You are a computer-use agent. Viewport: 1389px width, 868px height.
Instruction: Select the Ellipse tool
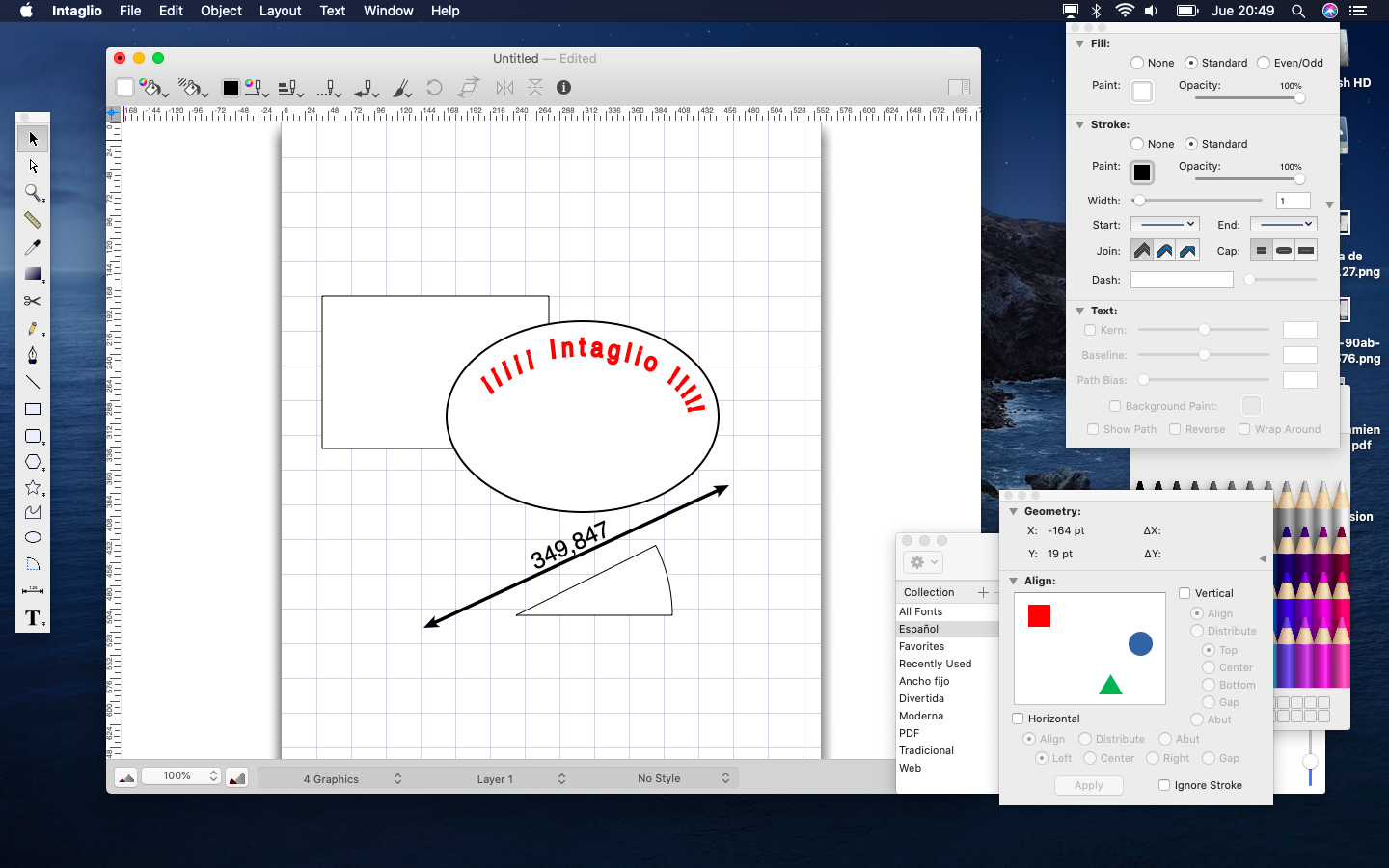pyautogui.click(x=32, y=537)
